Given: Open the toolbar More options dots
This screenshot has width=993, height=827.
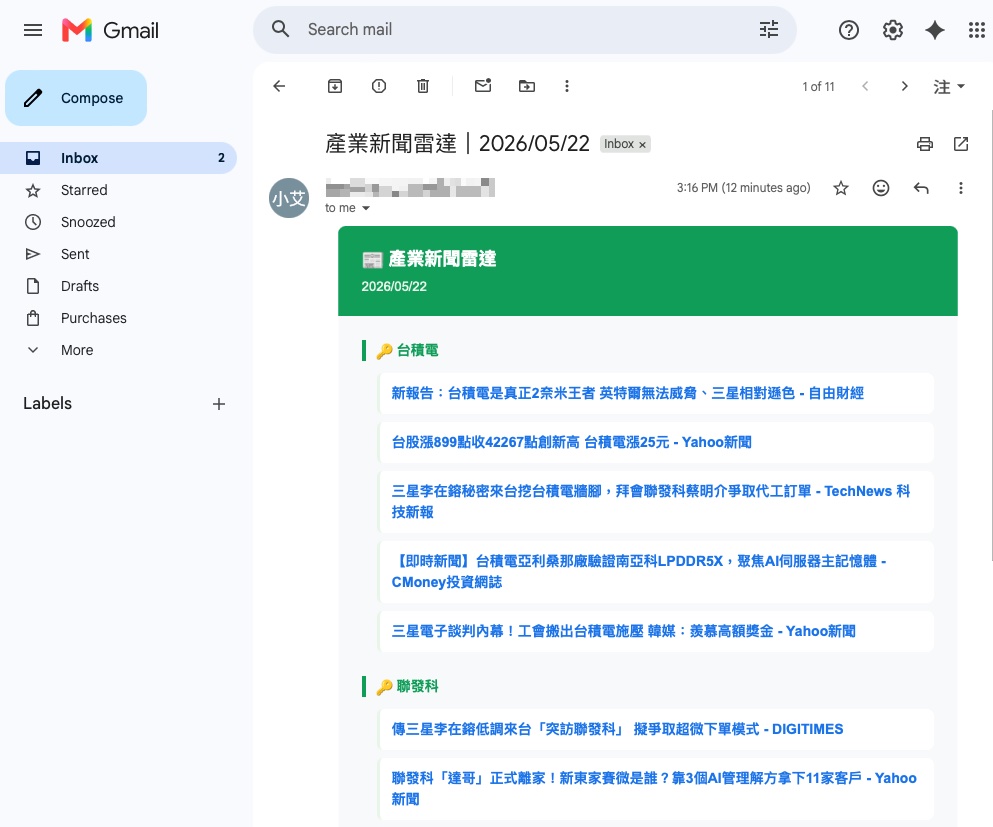Looking at the screenshot, I should (567, 86).
